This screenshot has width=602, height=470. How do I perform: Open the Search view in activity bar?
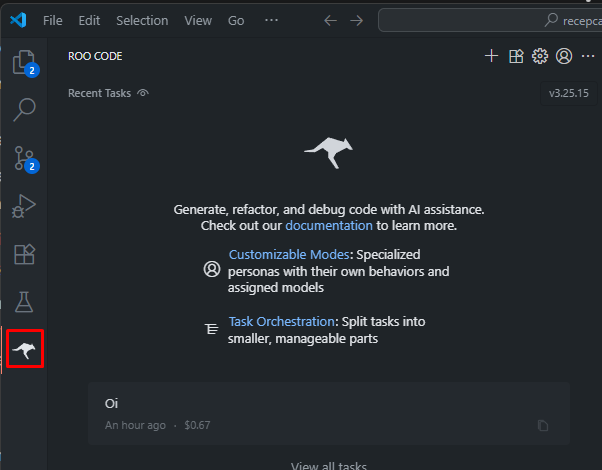point(23,110)
